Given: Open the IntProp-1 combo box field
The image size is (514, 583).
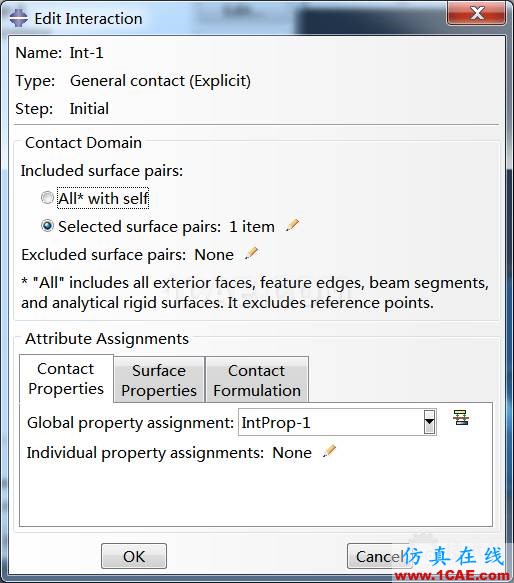Looking at the screenshot, I should point(337,422).
